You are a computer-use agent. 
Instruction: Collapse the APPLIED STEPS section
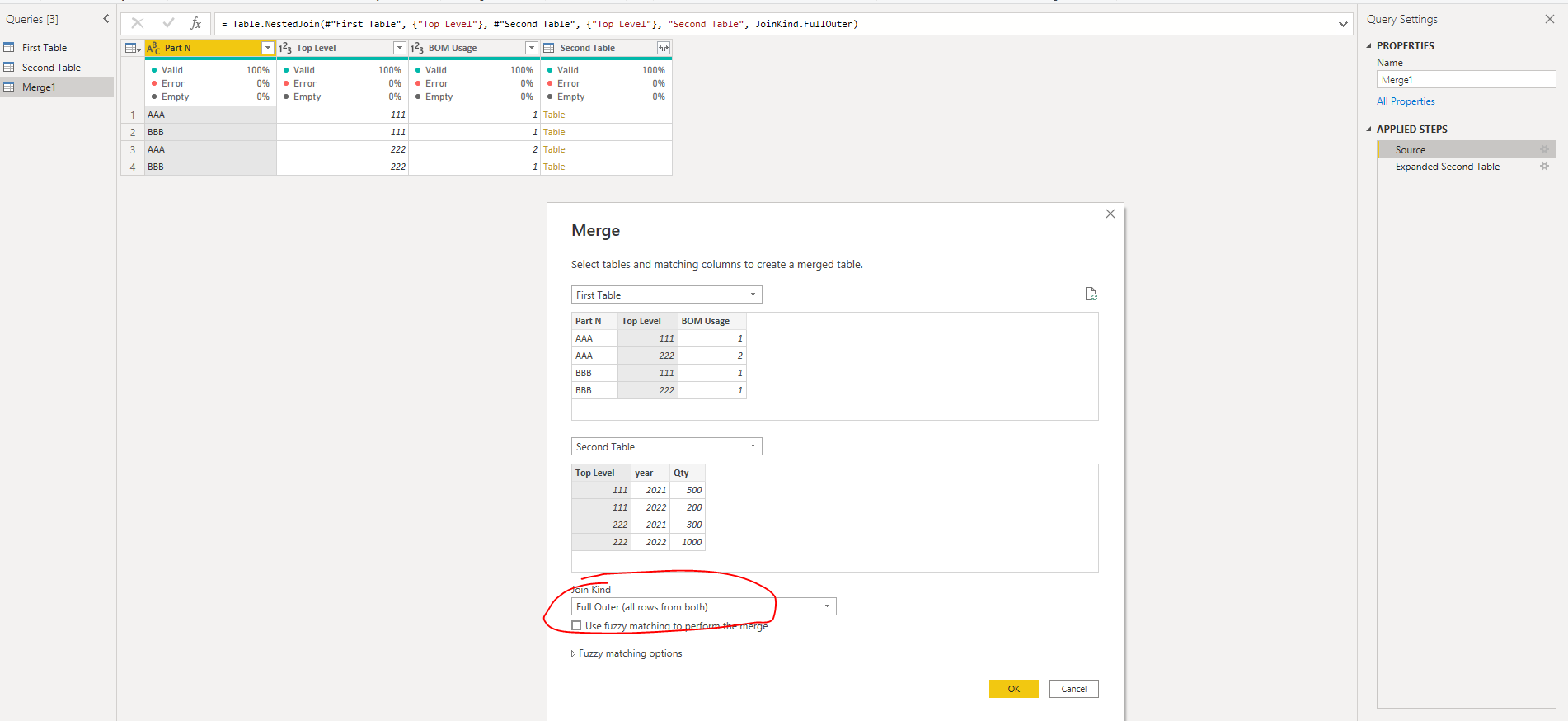(x=1369, y=130)
